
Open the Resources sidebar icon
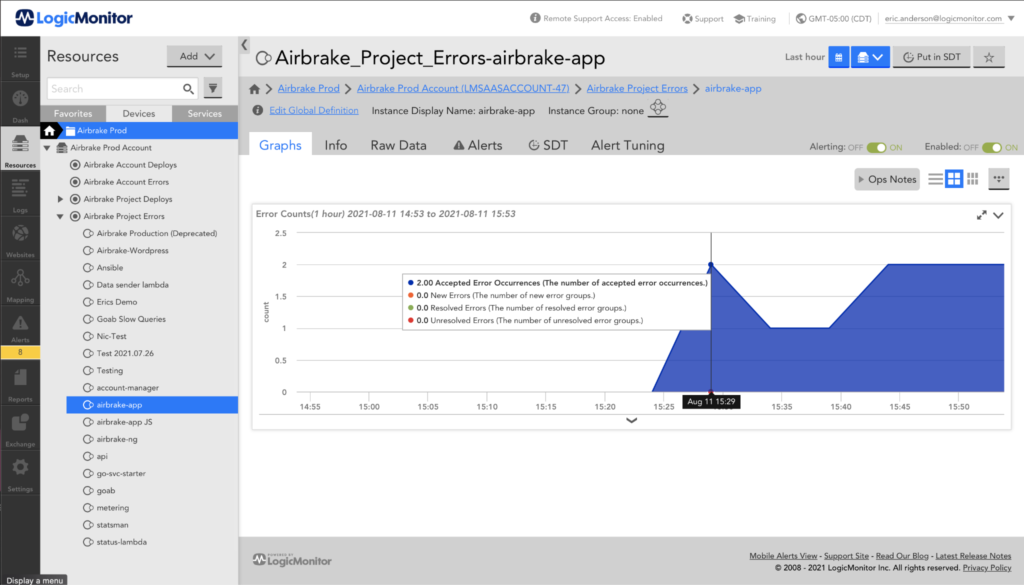click(x=20, y=150)
